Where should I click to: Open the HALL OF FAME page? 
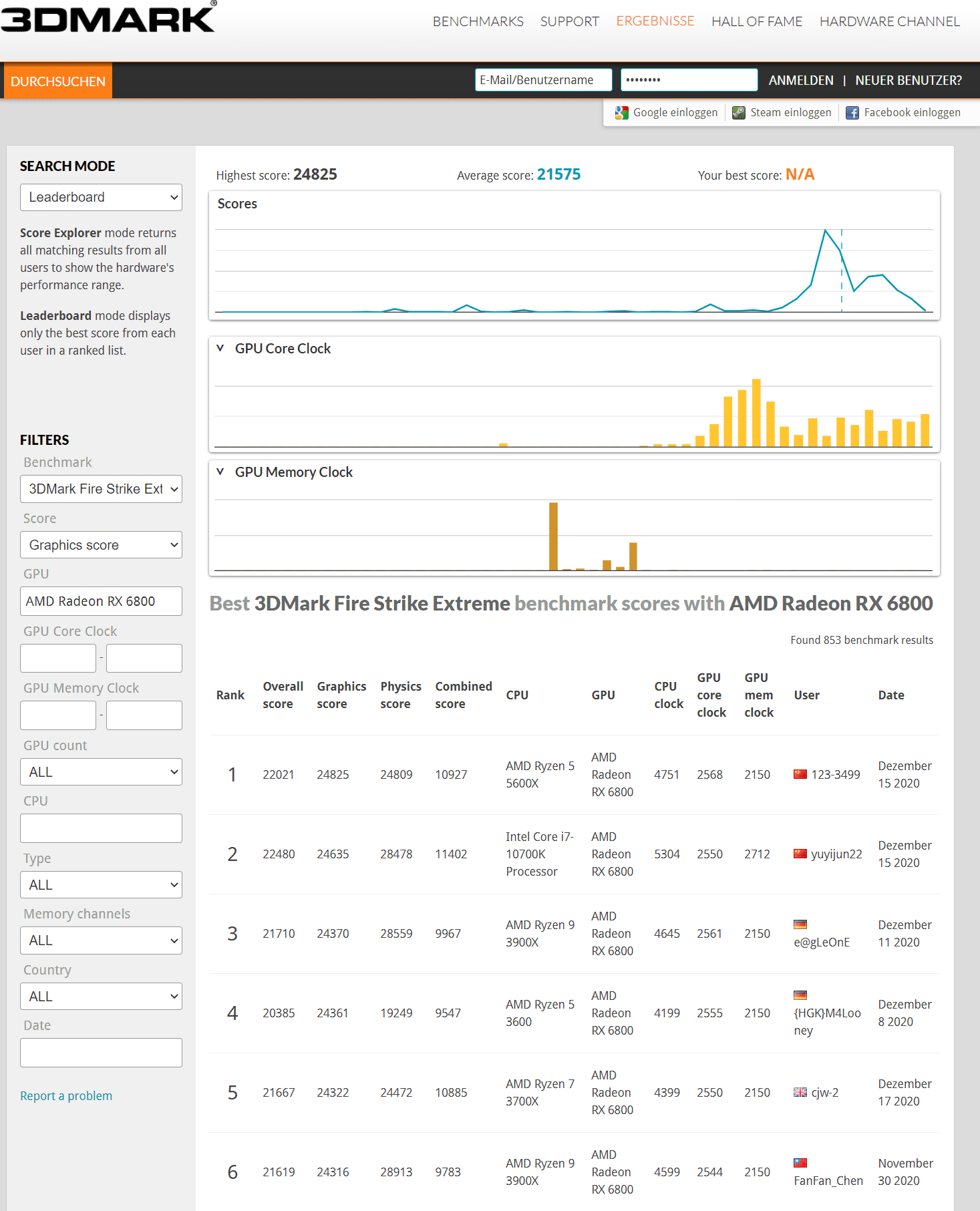757,21
